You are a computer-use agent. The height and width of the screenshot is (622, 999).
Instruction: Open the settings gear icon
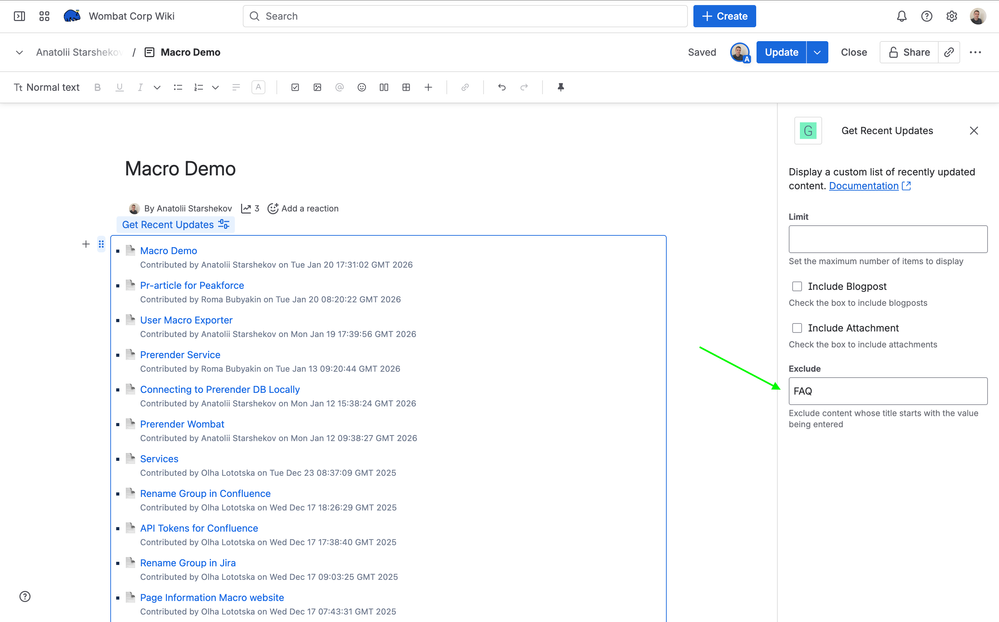[951, 16]
